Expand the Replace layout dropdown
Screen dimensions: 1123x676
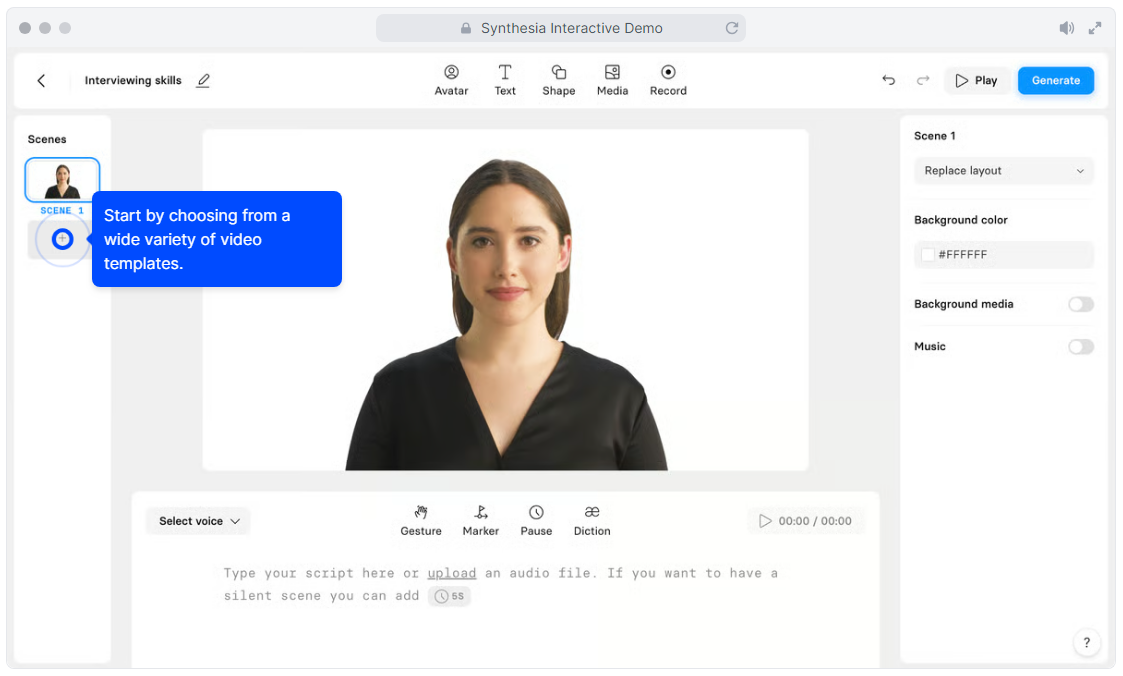click(1003, 171)
